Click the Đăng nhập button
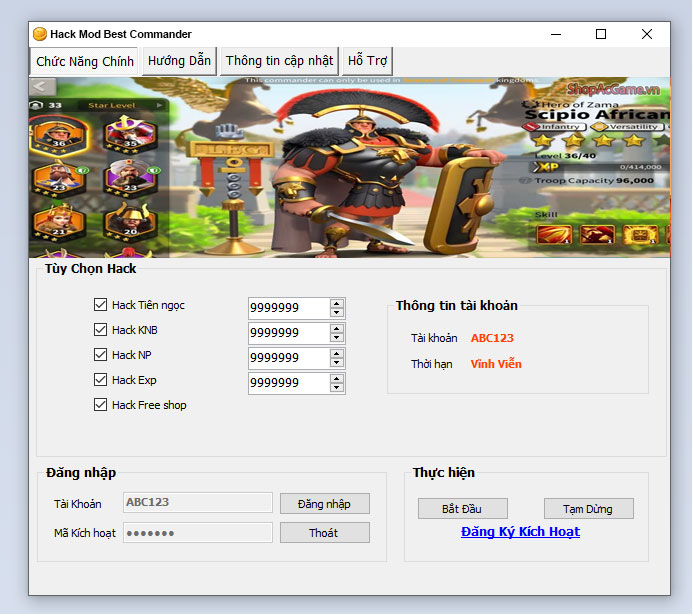Screen dimensions: 693x616 pyautogui.click(x=325, y=504)
